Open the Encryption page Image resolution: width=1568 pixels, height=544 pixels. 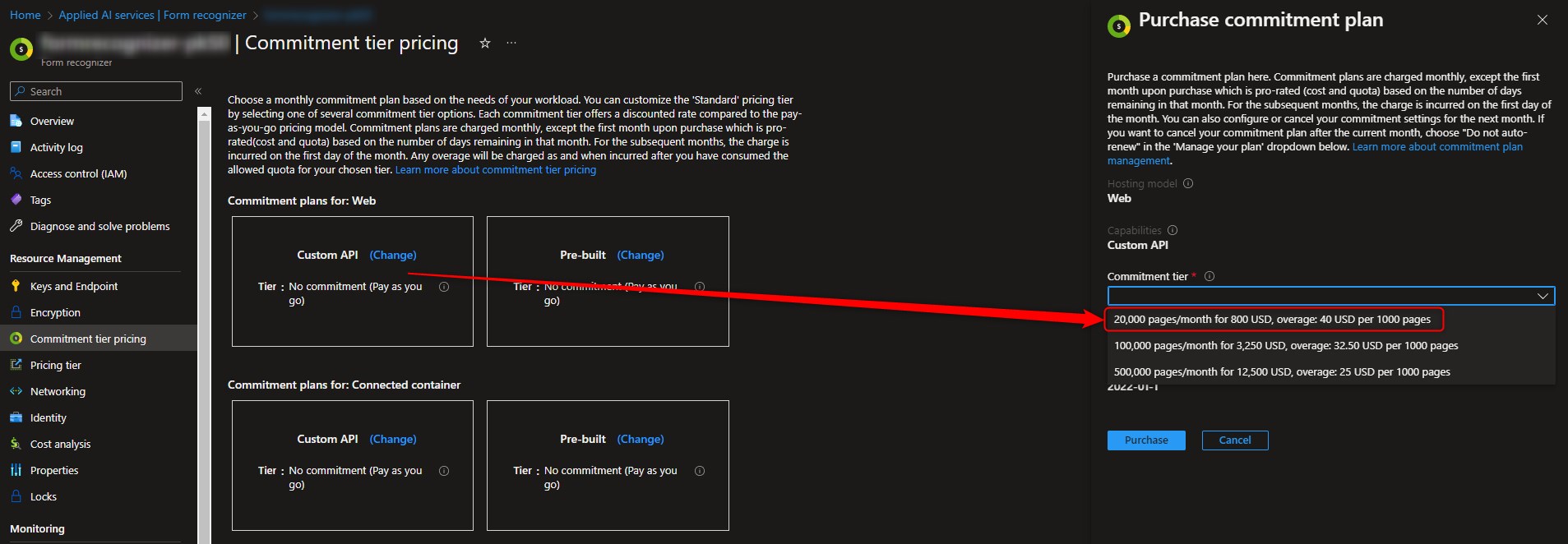click(55, 312)
